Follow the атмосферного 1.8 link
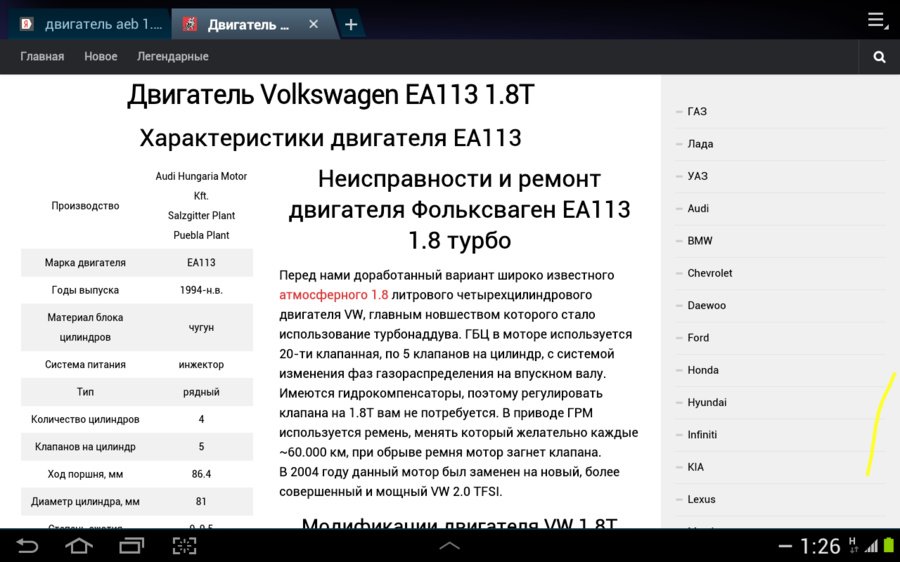This screenshot has width=900, height=562. tap(333, 294)
